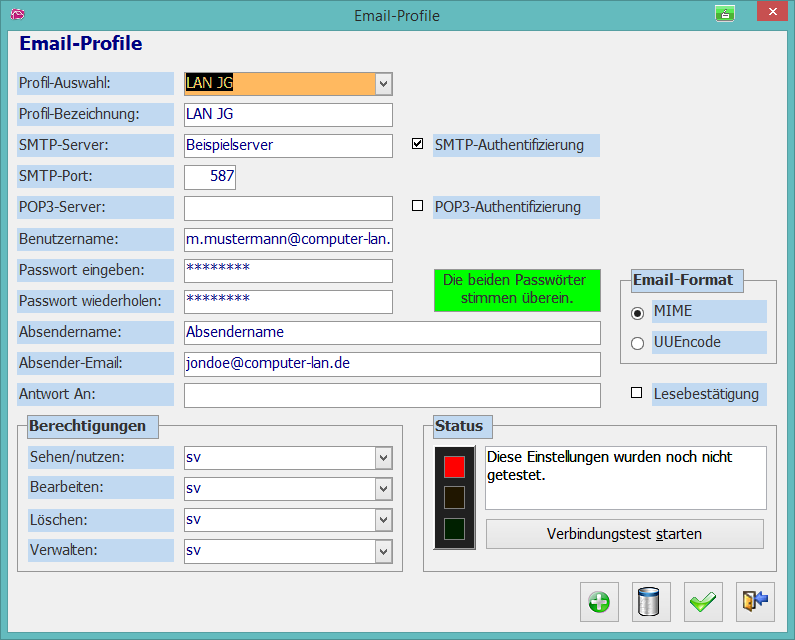Viewport: 795px width, 640px height.
Task: Click the green title bar button
Action: point(725,14)
